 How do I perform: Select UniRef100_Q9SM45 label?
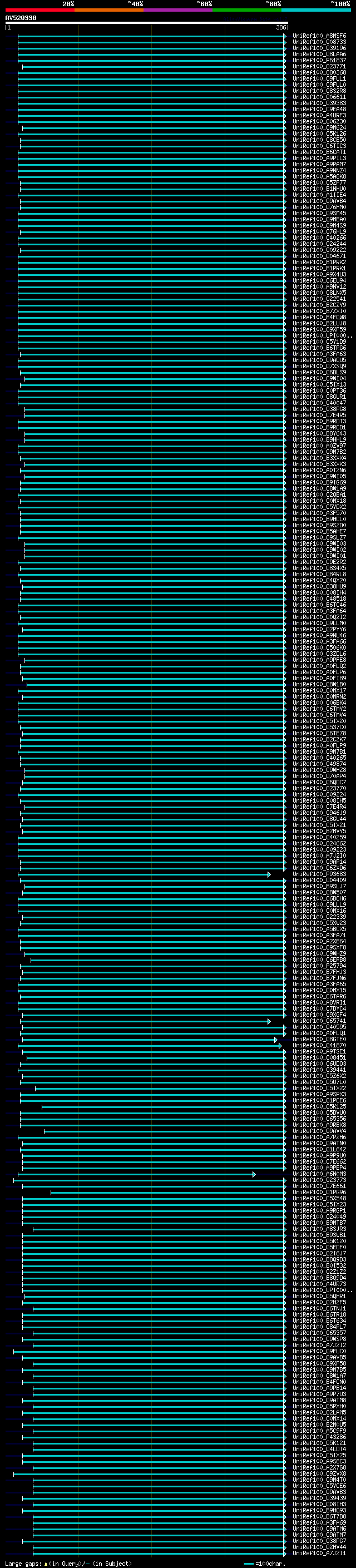tap(319, 213)
